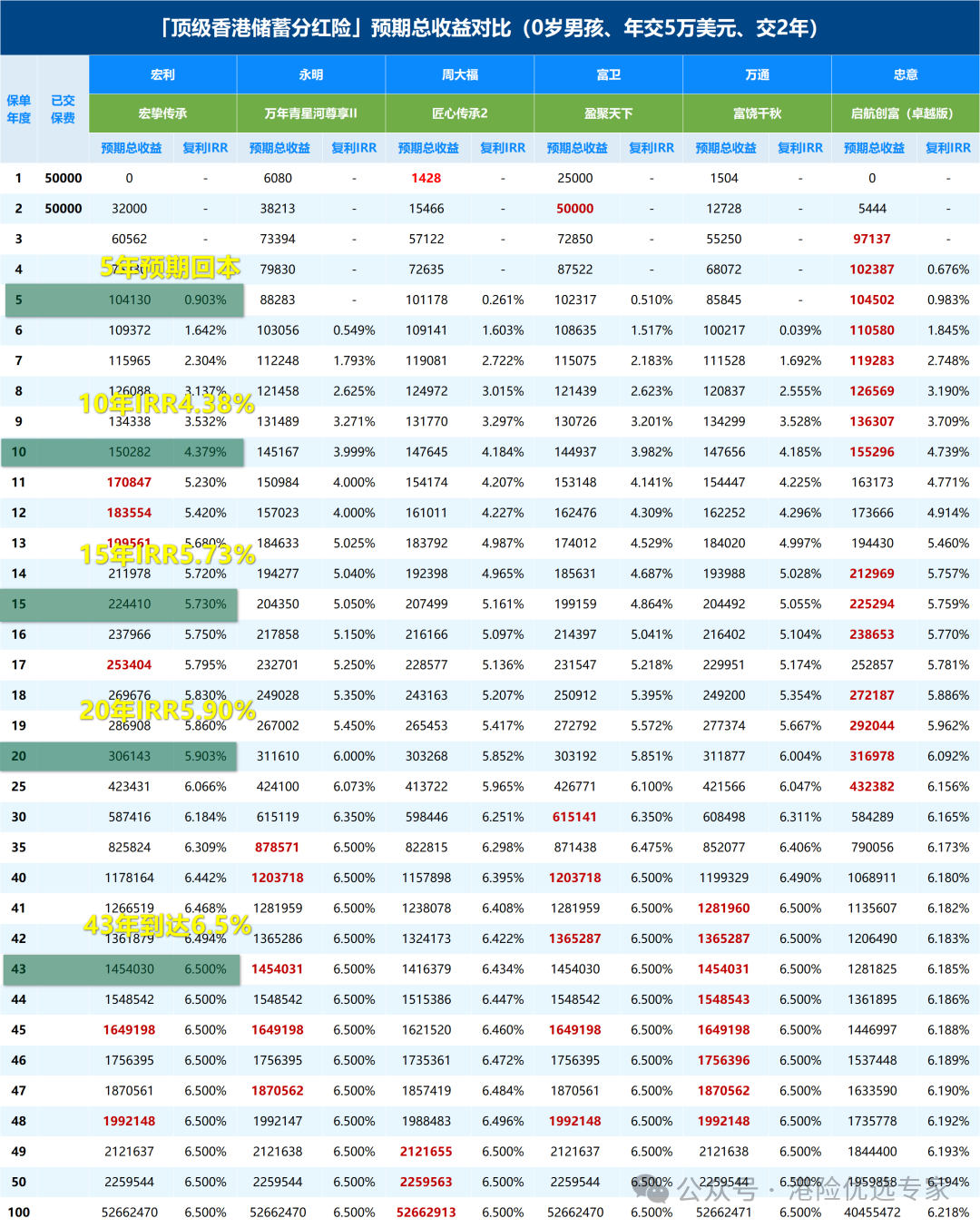Select cell 1515386 in year 44
980x1228 pixels.
[426, 999]
